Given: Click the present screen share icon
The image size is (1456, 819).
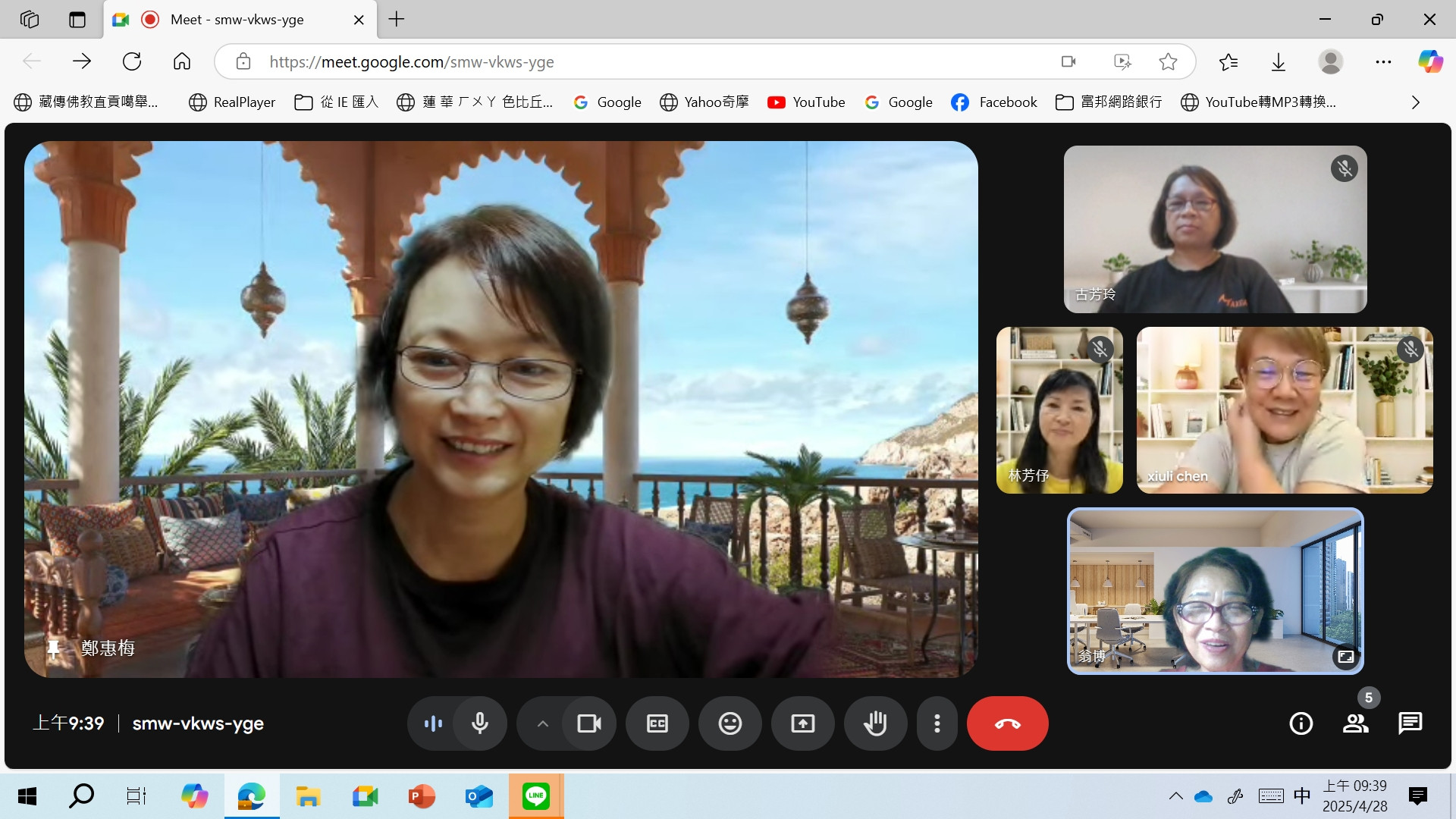Looking at the screenshot, I should [x=802, y=723].
